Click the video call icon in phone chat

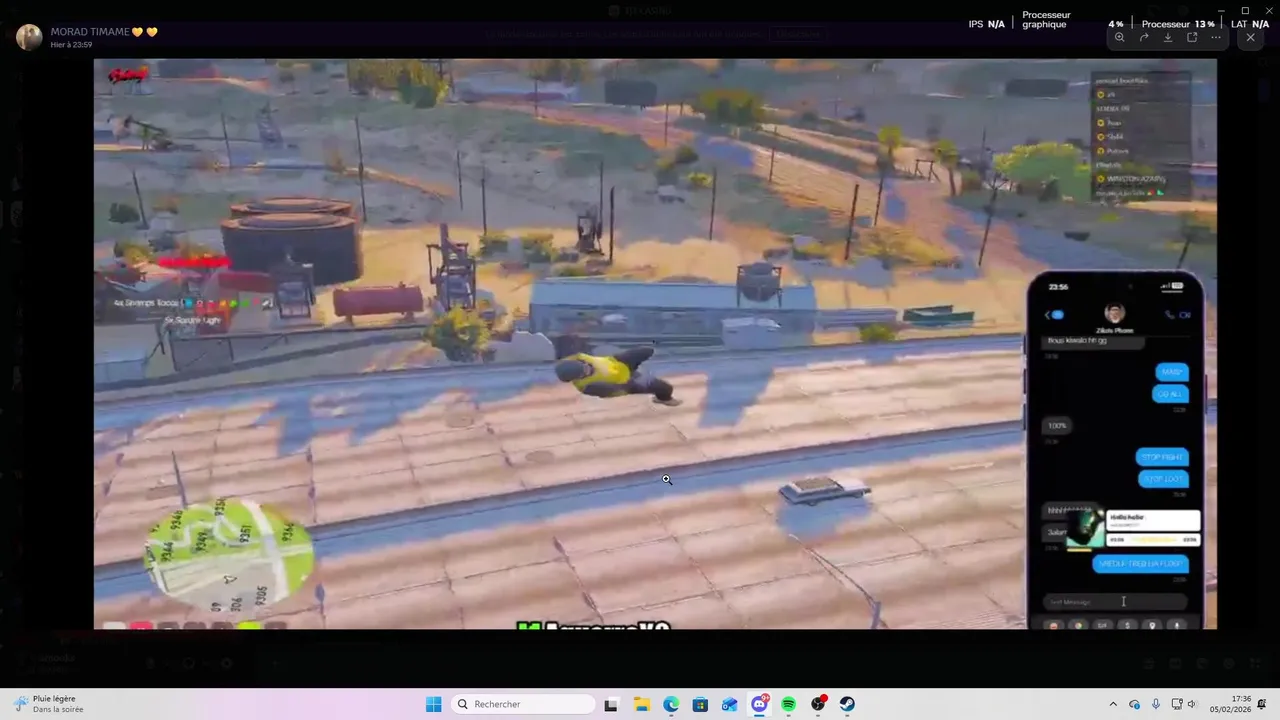[1185, 315]
